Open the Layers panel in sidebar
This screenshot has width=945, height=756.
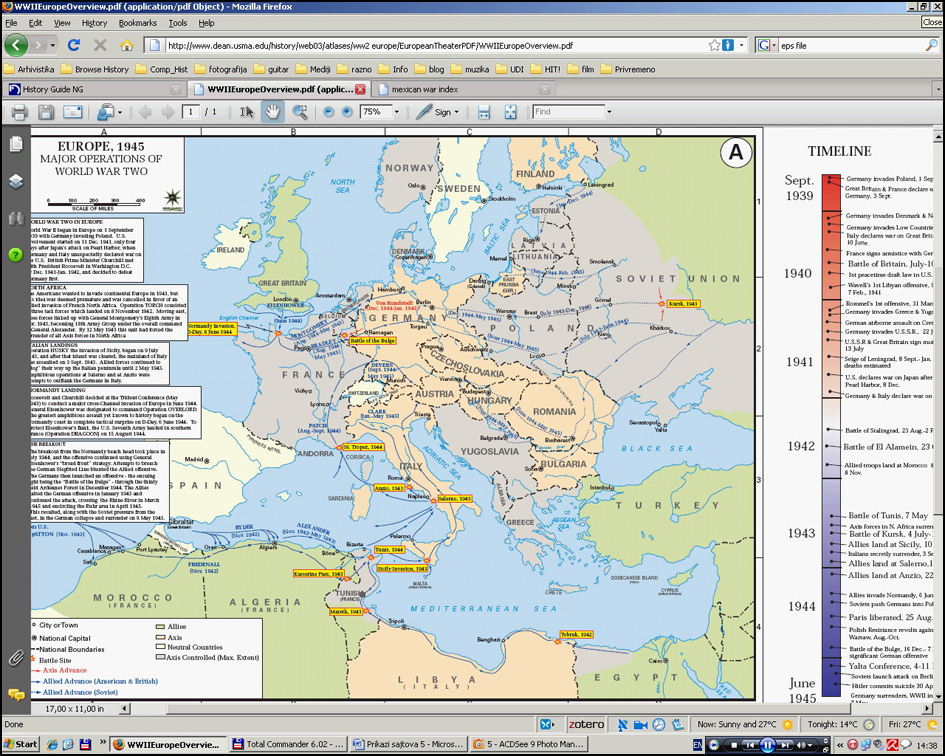16,181
